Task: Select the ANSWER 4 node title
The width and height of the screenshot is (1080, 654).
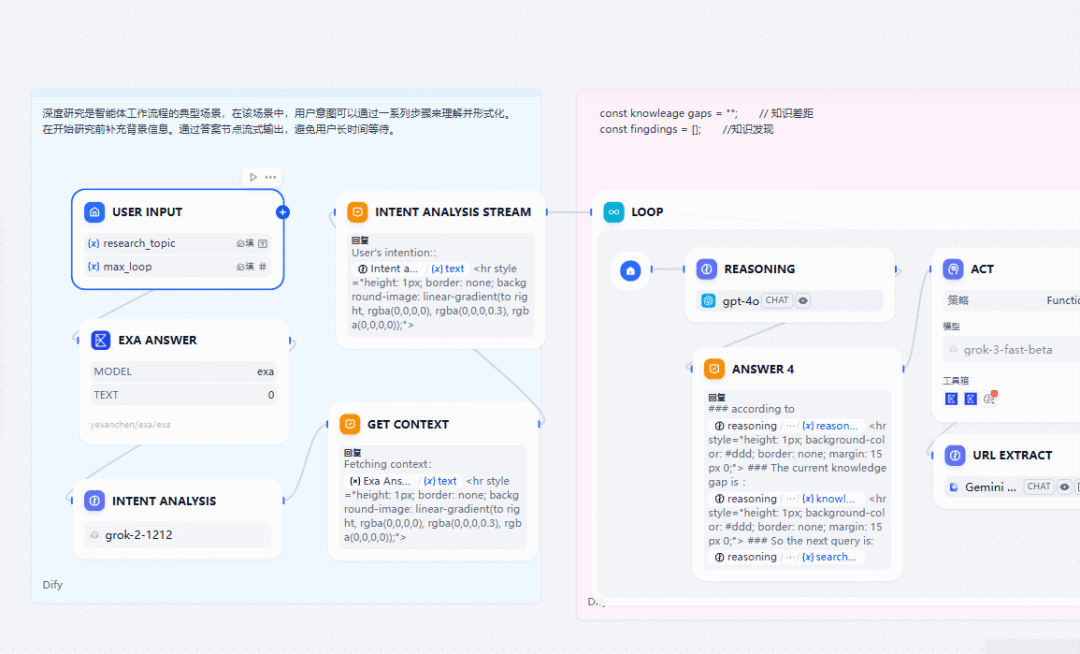Action: (x=762, y=369)
